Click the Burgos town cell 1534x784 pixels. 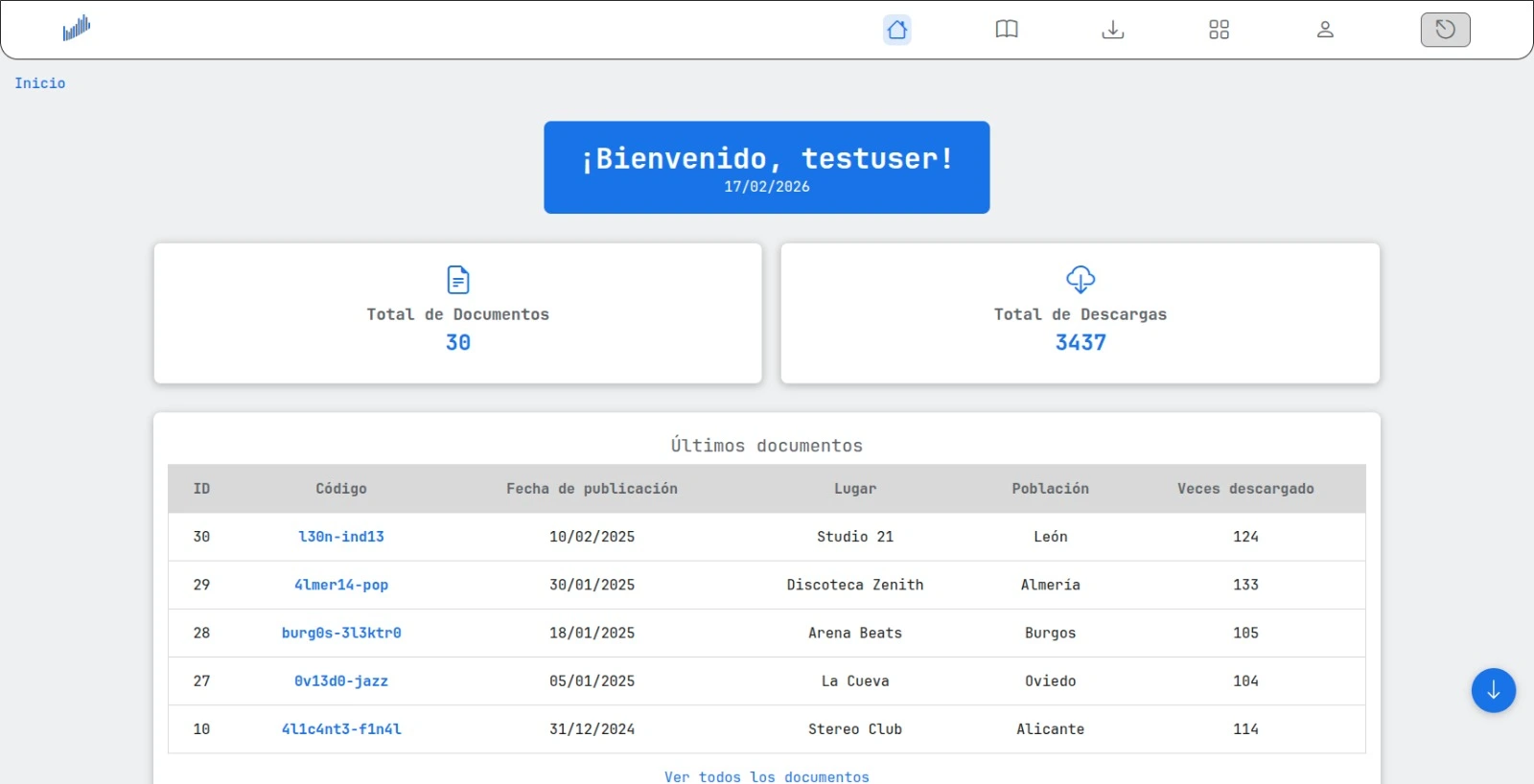(x=1051, y=633)
